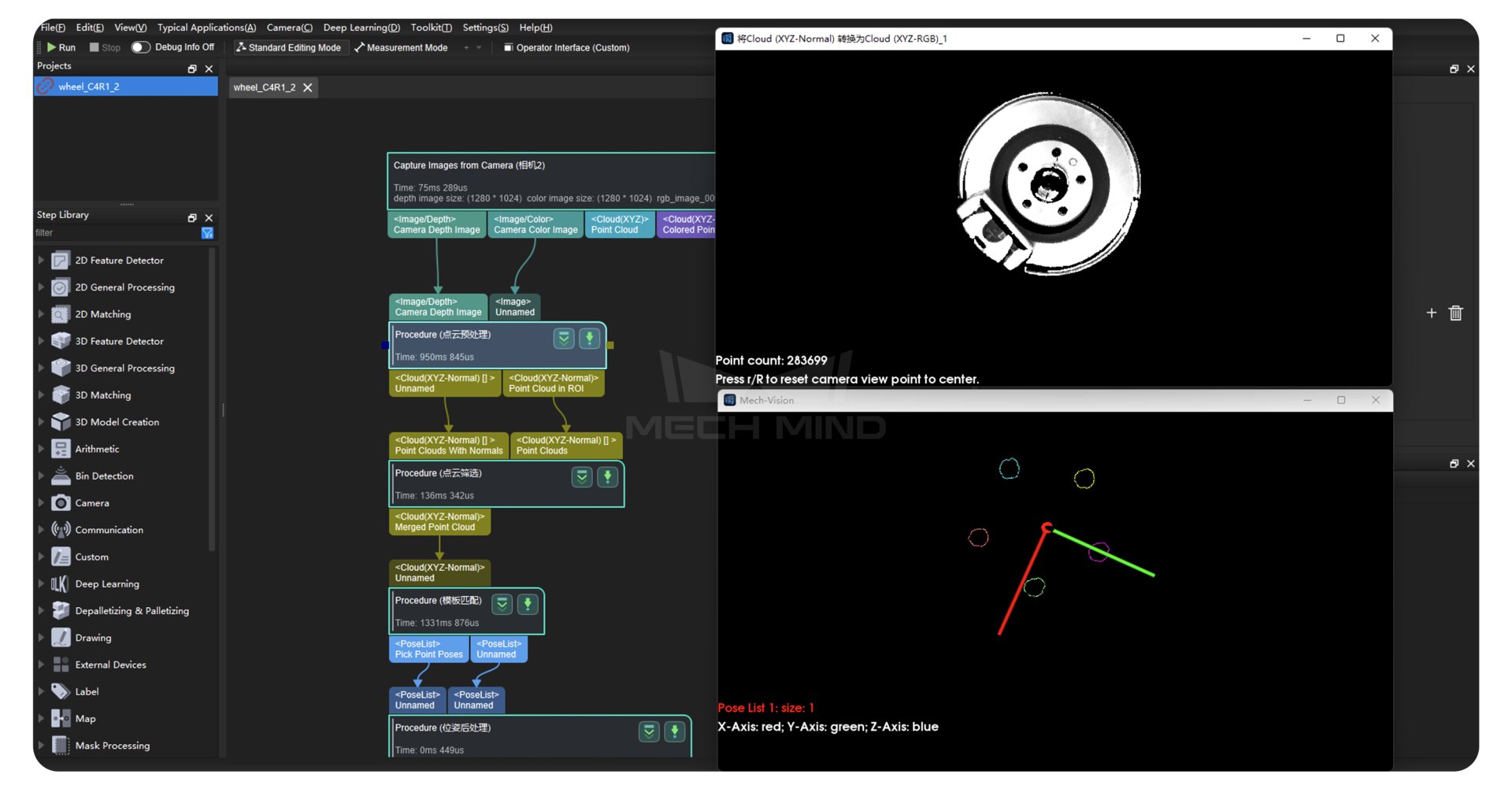The image size is (1512, 789).
Task: Open the Deep Learning menu
Action: (x=361, y=28)
